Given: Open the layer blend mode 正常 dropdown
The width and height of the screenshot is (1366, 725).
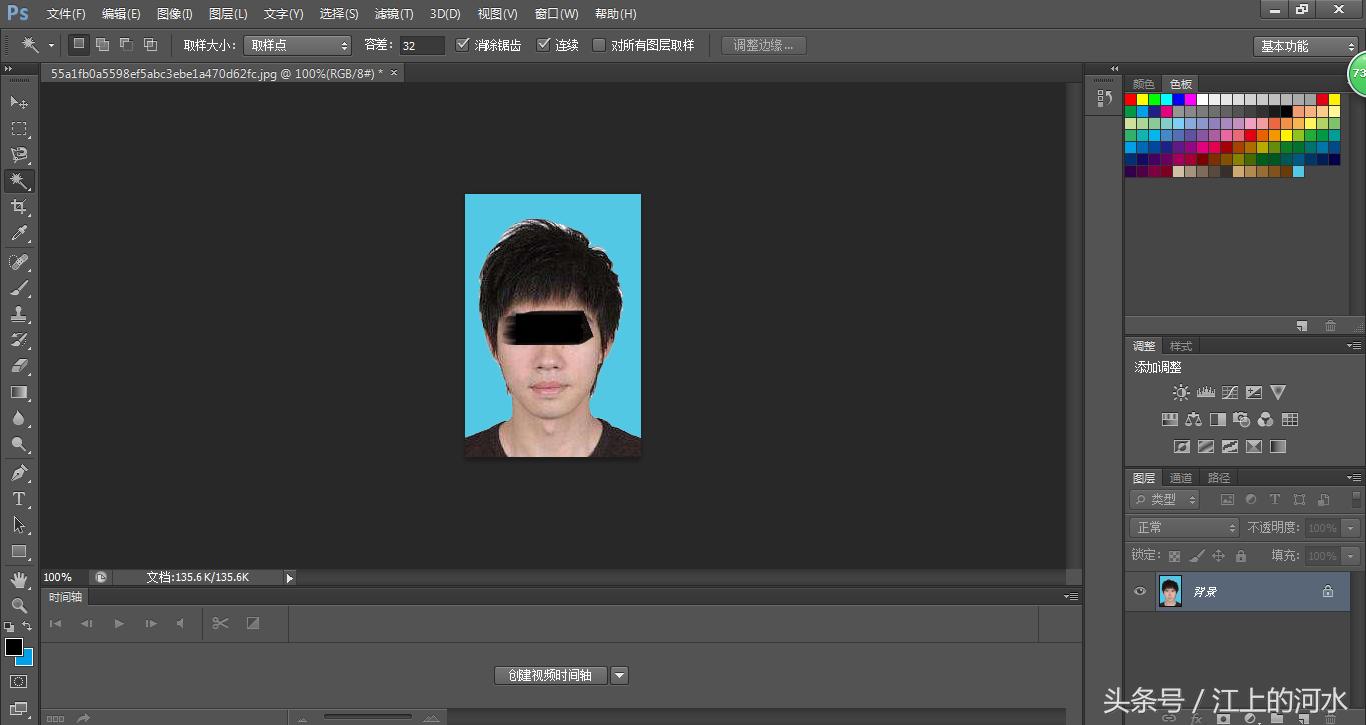Looking at the screenshot, I should (x=1183, y=526).
